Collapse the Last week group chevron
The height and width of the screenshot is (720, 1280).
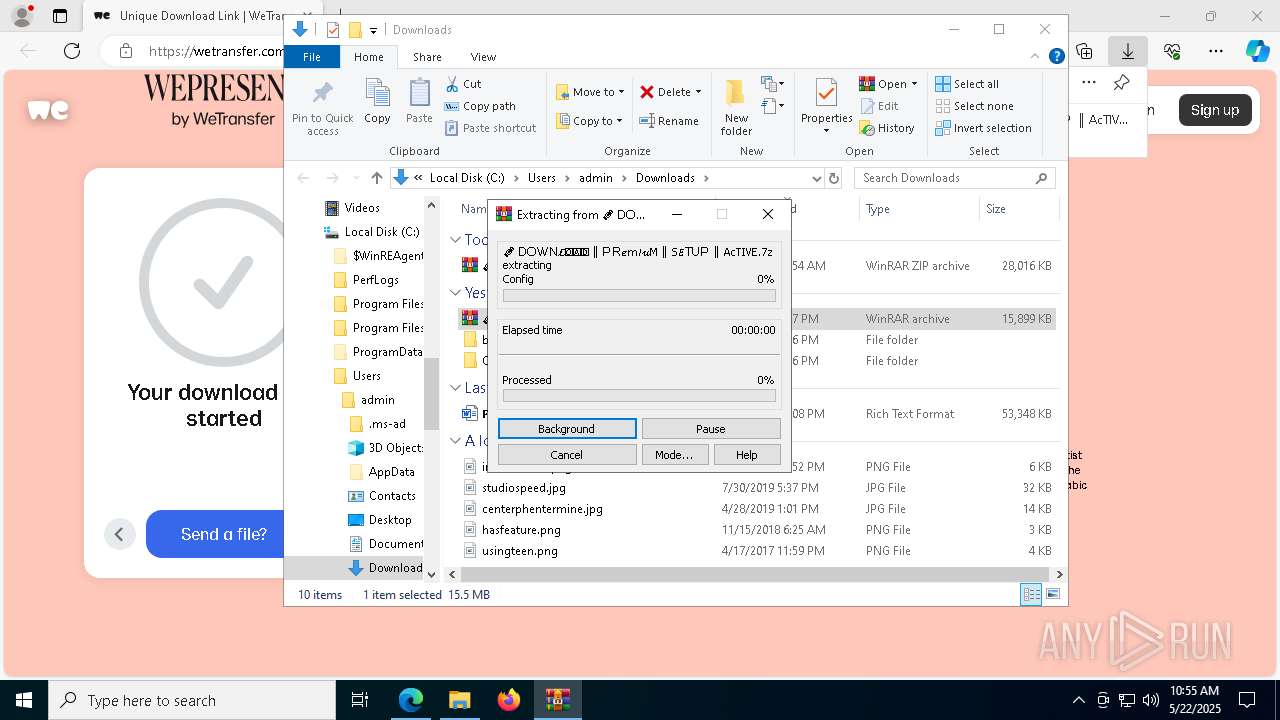tap(455, 388)
